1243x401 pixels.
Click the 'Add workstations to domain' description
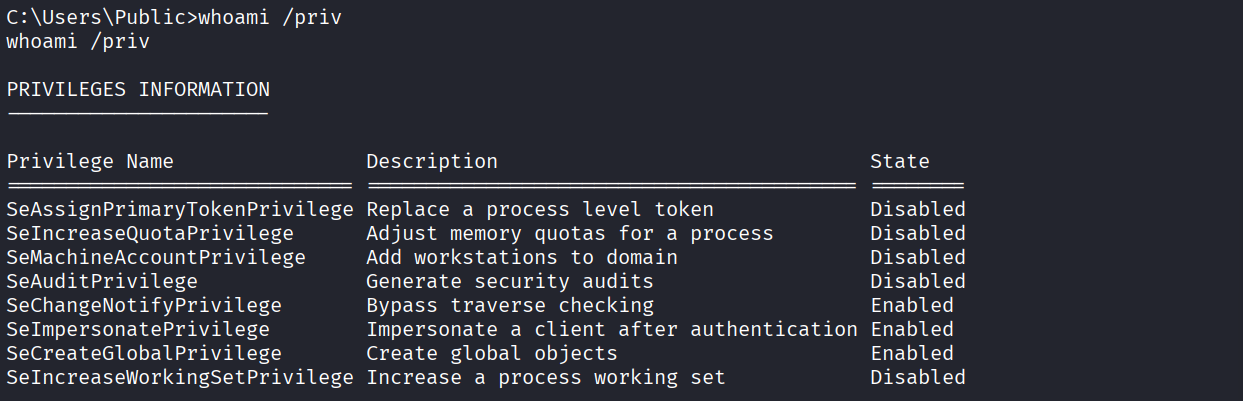(x=522, y=258)
